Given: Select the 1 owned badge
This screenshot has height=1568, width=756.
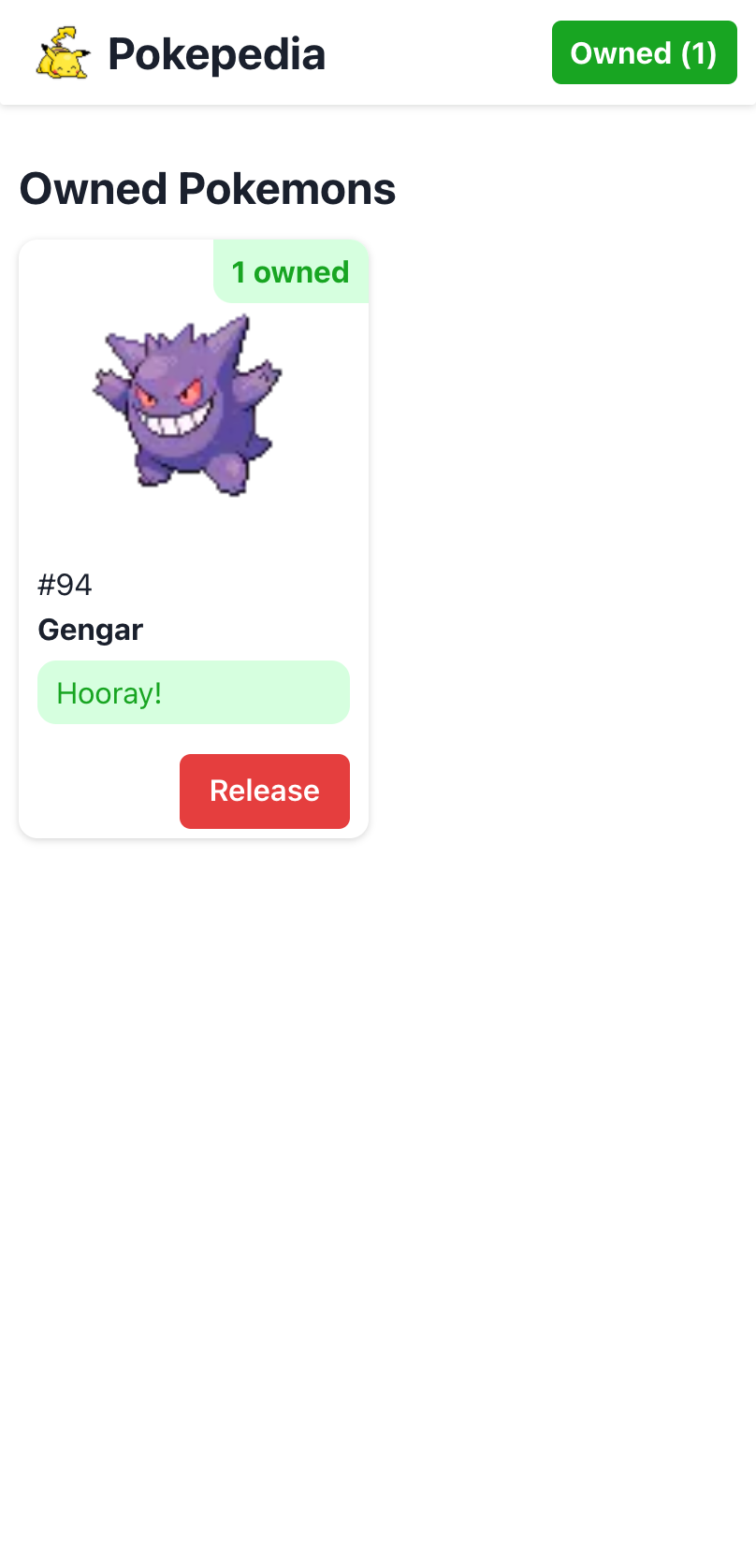Looking at the screenshot, I should [291, 271].
